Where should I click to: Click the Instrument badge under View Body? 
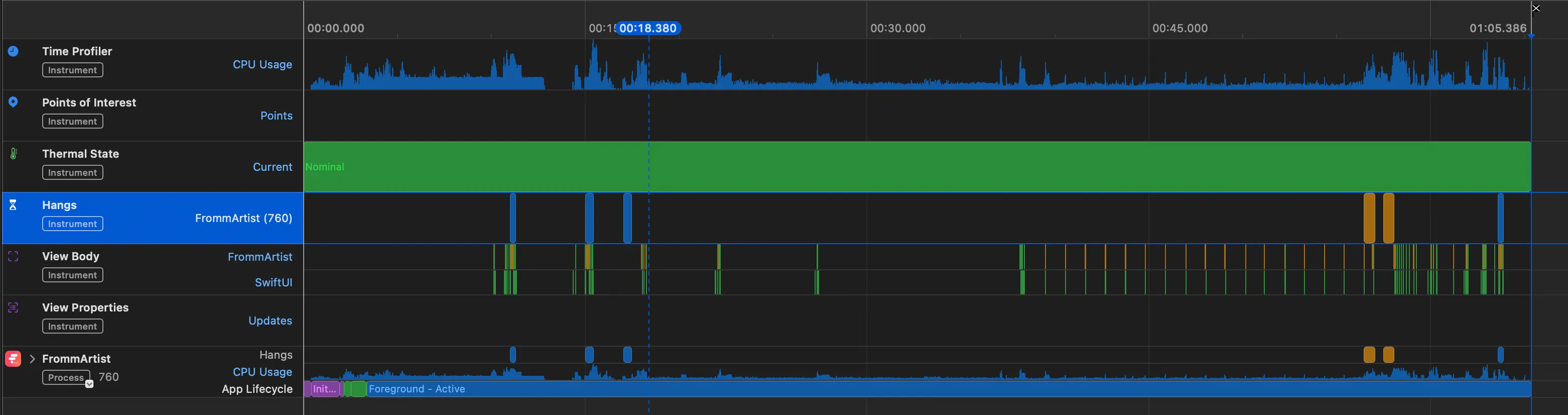click(x=72, y=275)
